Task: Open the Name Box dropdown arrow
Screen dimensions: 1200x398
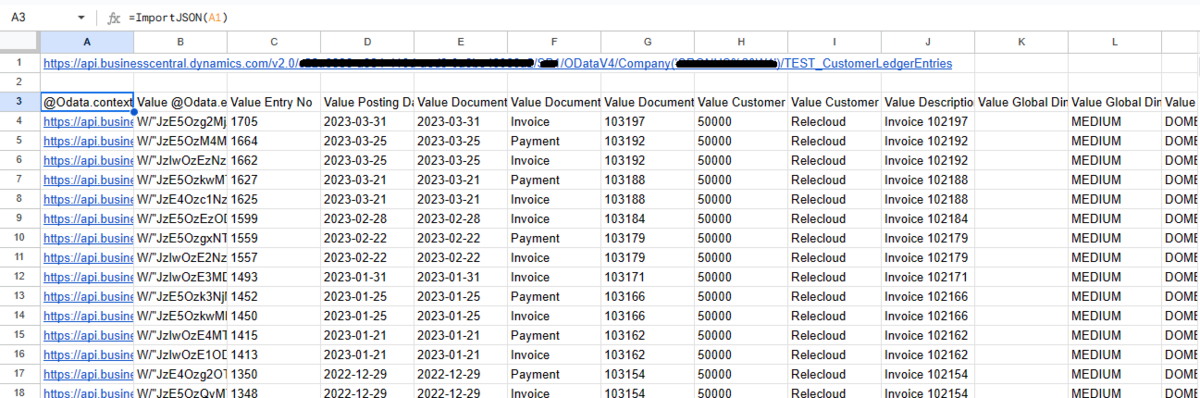Action: coord(81,18)
